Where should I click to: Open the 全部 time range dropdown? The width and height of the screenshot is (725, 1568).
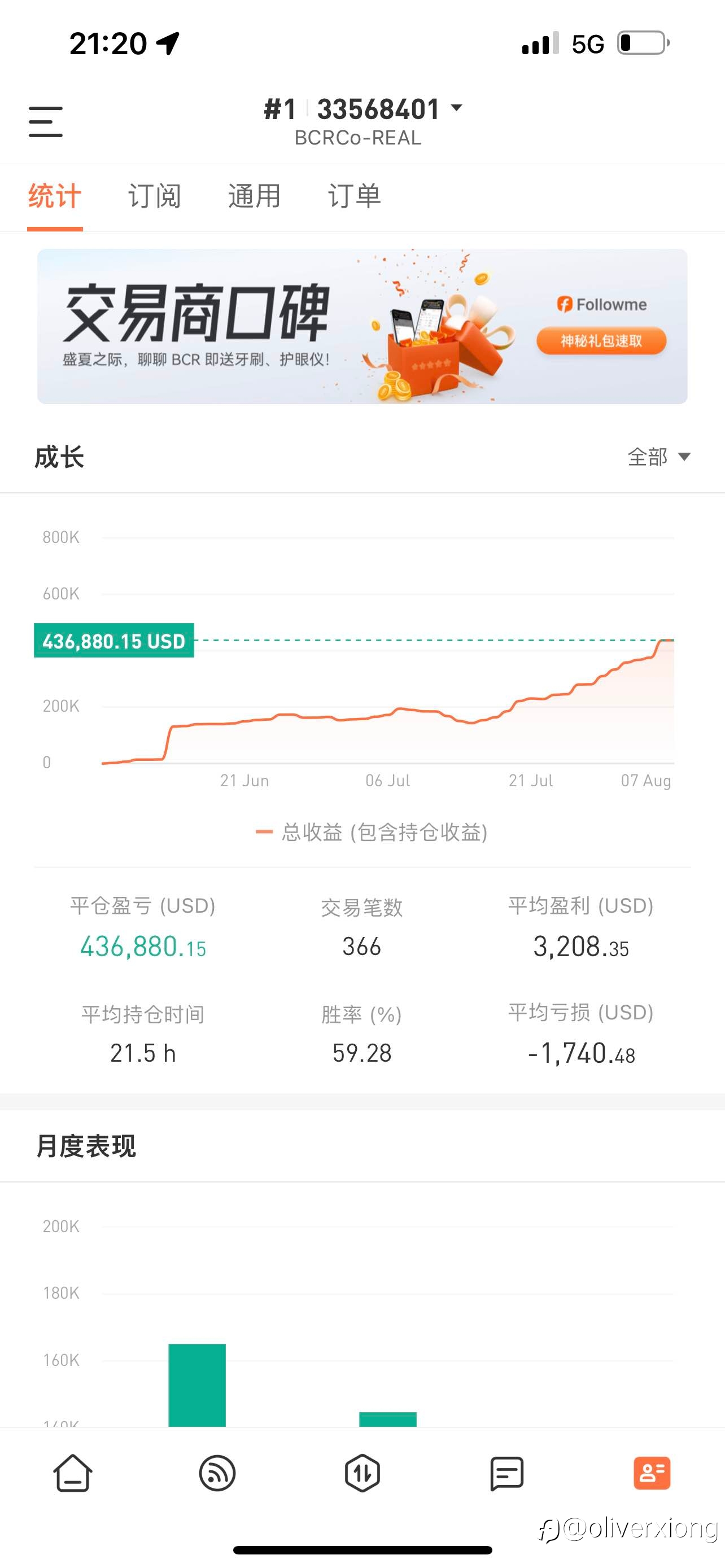point(658,457)
